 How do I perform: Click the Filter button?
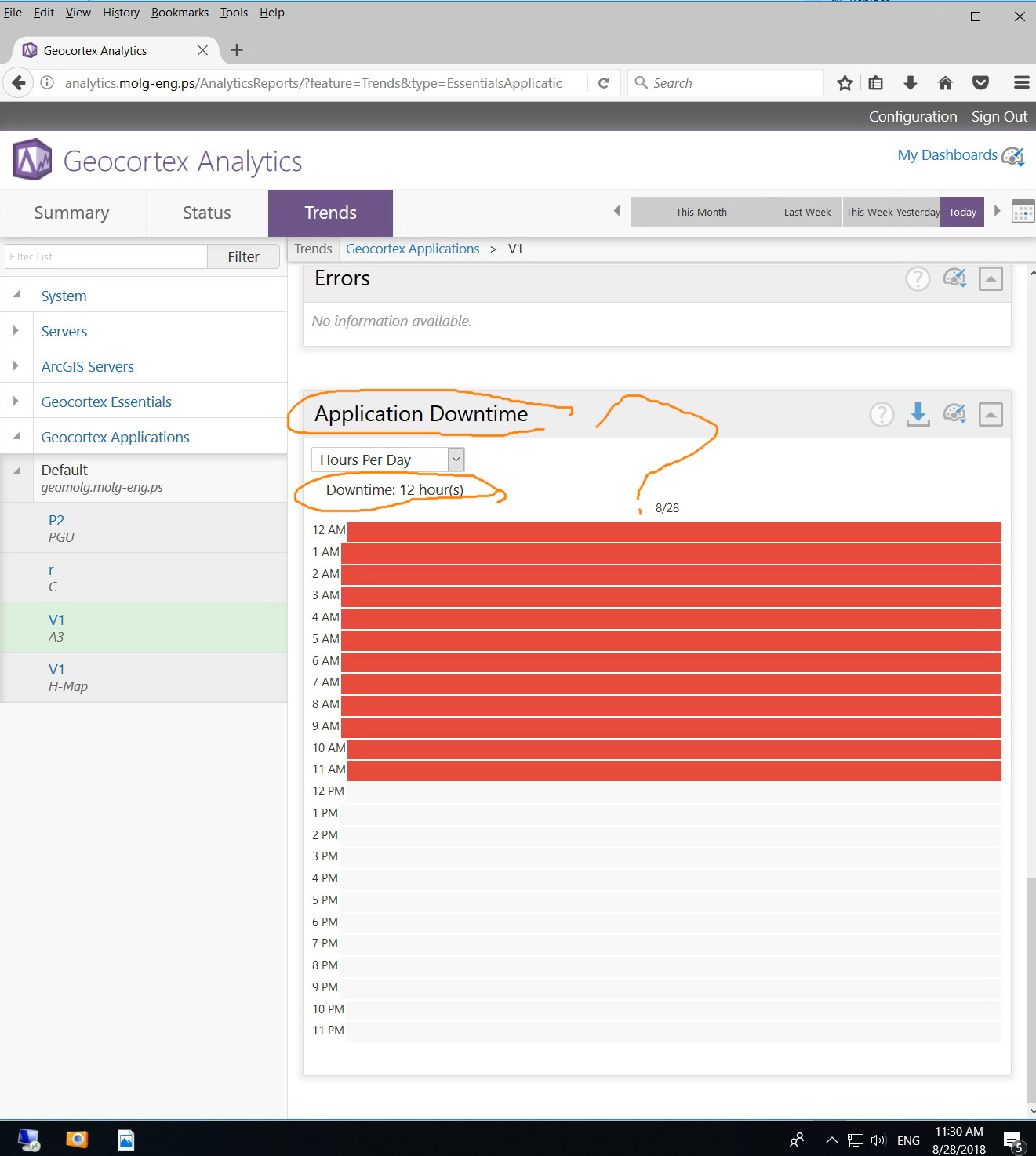[243, 256]
